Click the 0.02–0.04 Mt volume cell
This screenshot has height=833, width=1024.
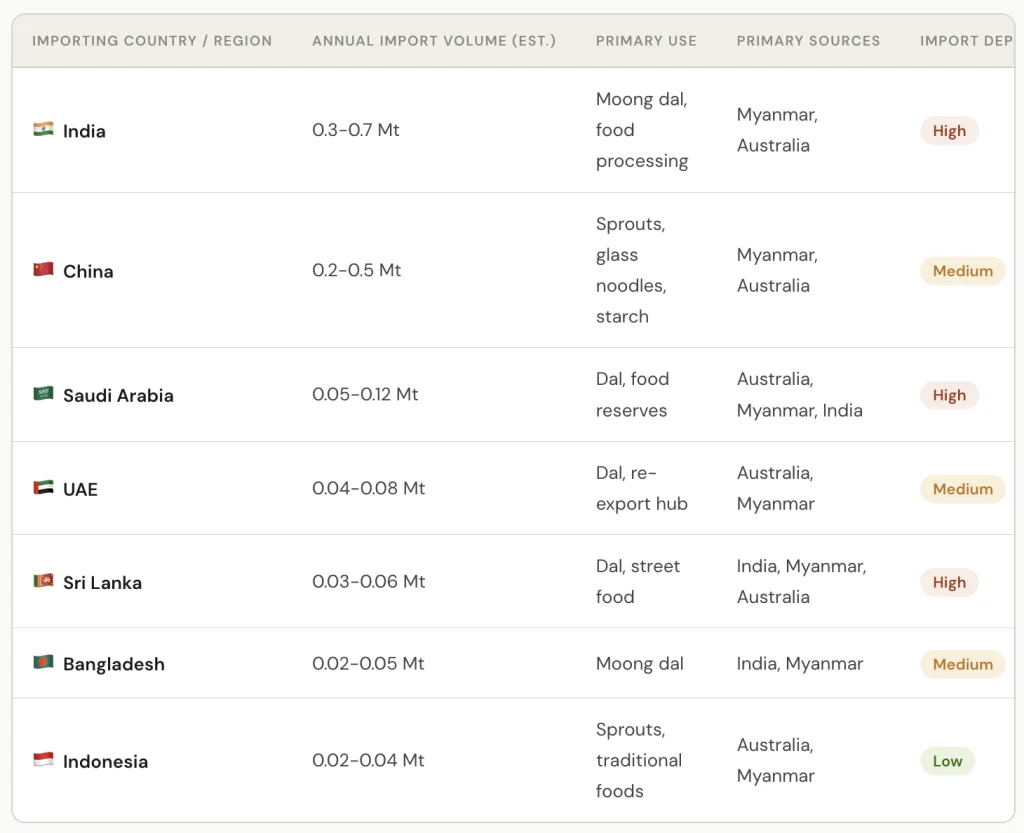click(x=368, y=761)
